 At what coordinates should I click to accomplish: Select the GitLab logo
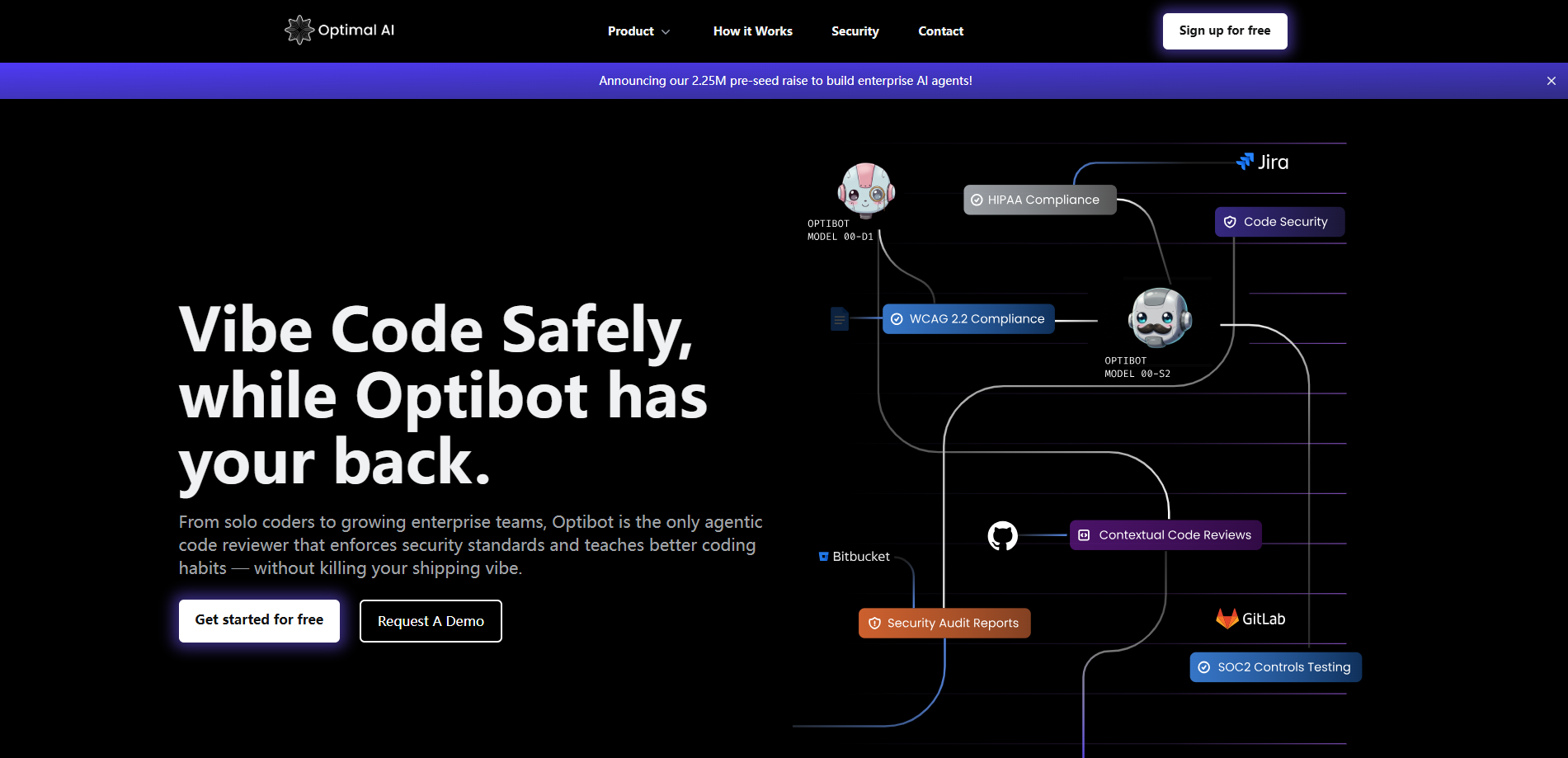coord(1250,618)
